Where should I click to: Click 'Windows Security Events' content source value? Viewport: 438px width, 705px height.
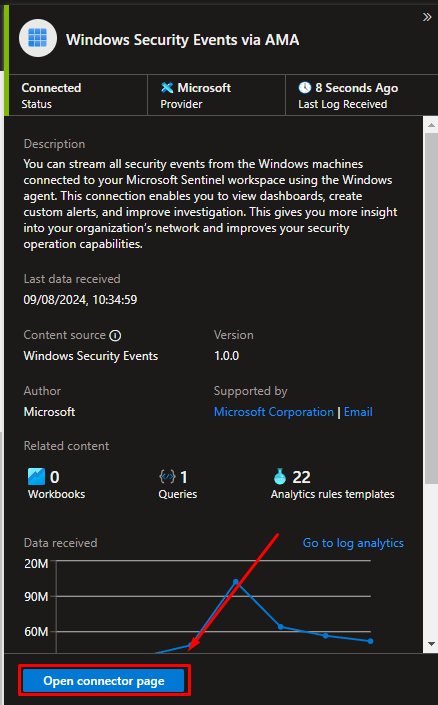[x=91, y=356]
